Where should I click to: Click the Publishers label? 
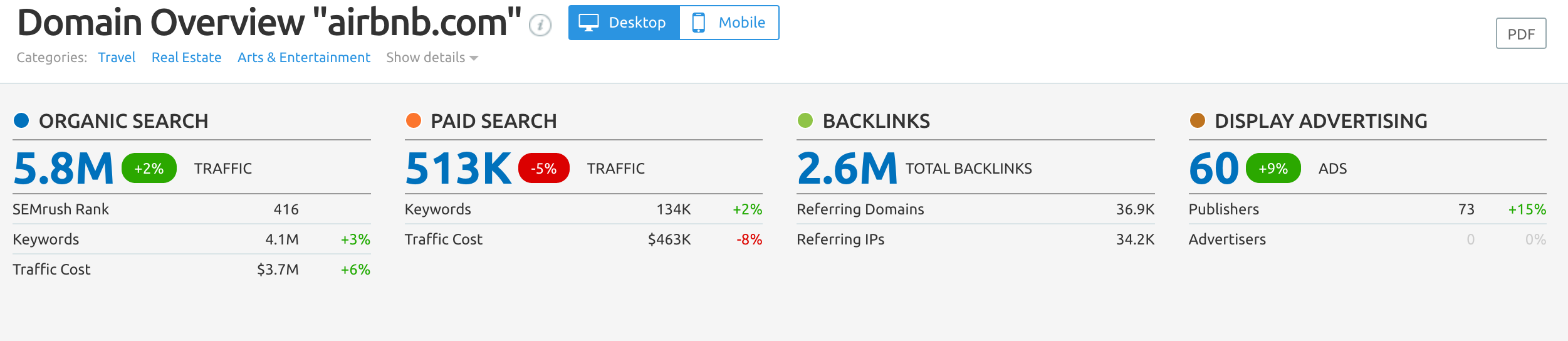(x=1224, y=209)
